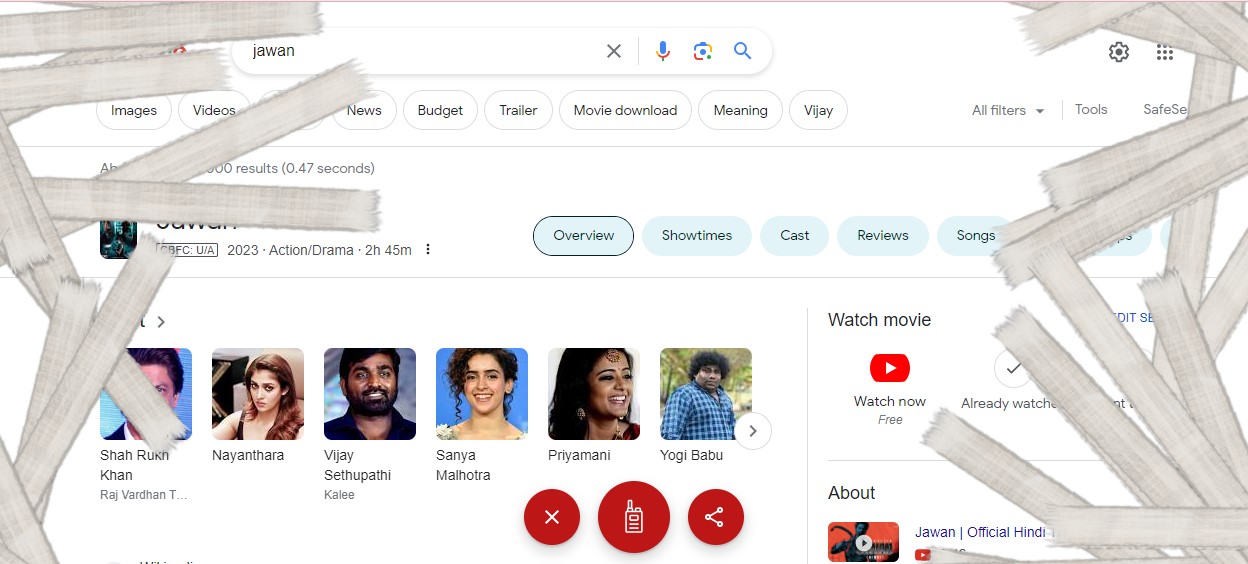The image size is (1248, 564).
Task: Click the red close X floating button
Action: (x=552, y=517)
